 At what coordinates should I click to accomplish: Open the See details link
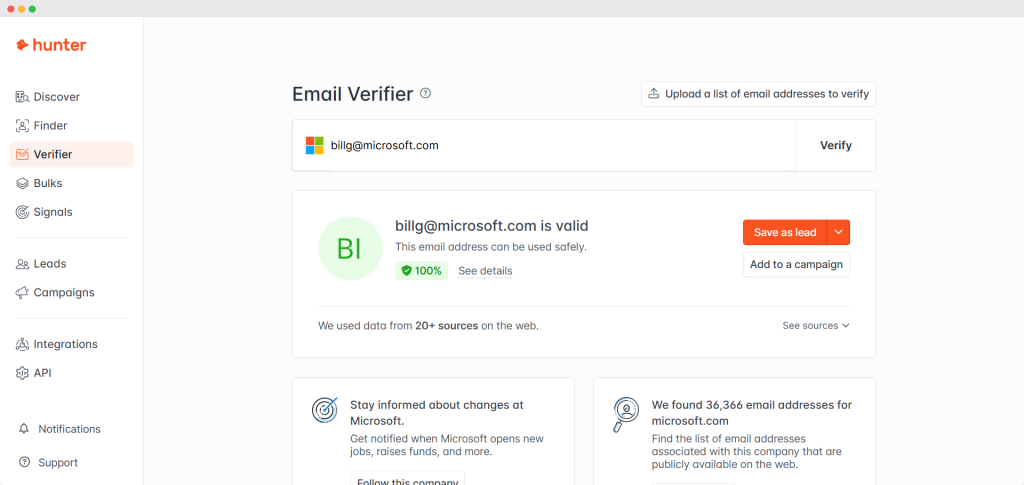485,271
